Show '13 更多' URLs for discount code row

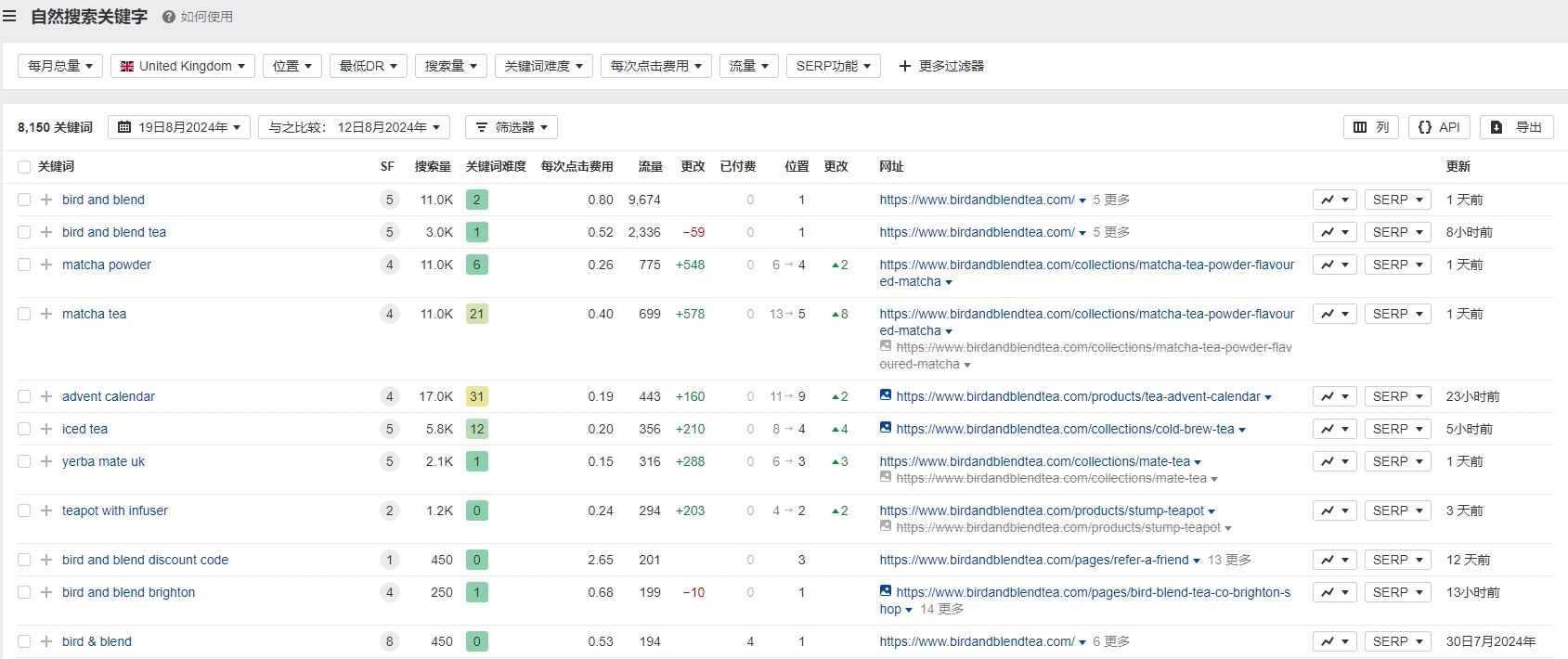[x=1229, y=560]
